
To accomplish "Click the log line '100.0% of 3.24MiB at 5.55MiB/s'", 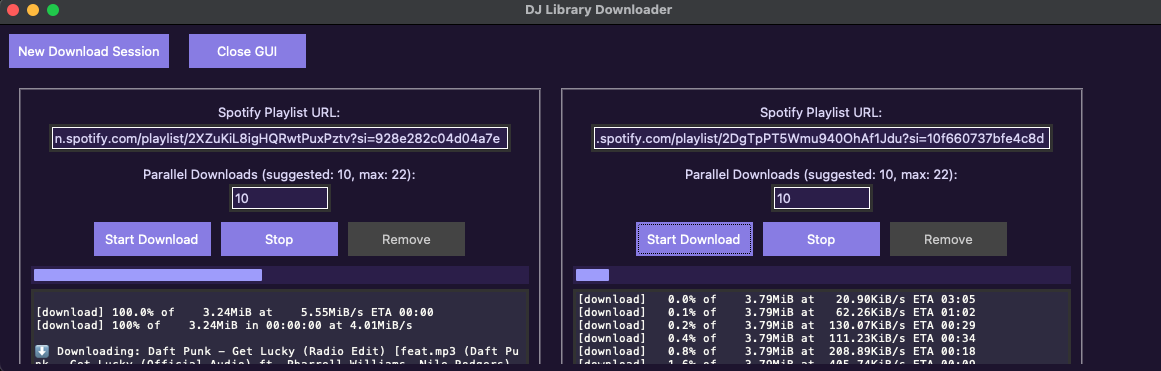I will [234, 312].
